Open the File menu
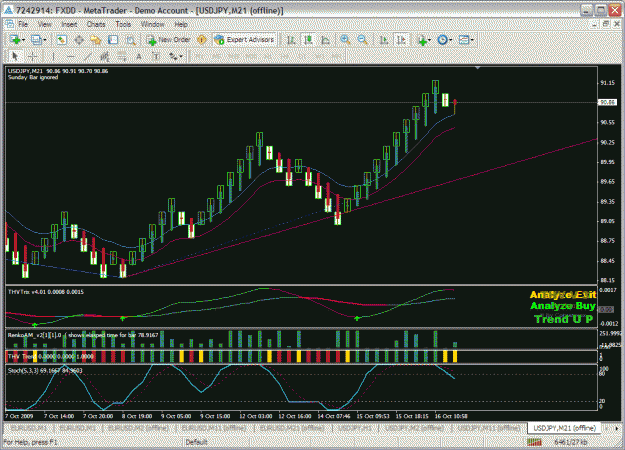This screenshot has height=450, width=625. tap(23, 24)
